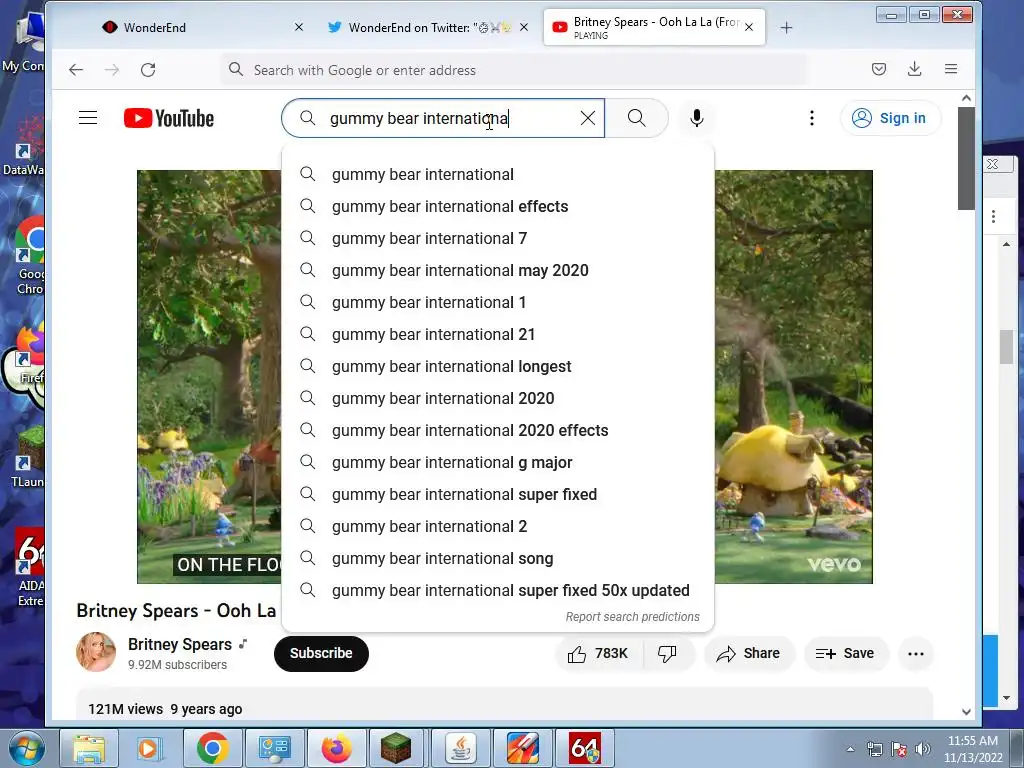Pick 'super fixed 50x updated' suggestion
Viewport: 1024px width, 768px height.
[x=498, y=590]
